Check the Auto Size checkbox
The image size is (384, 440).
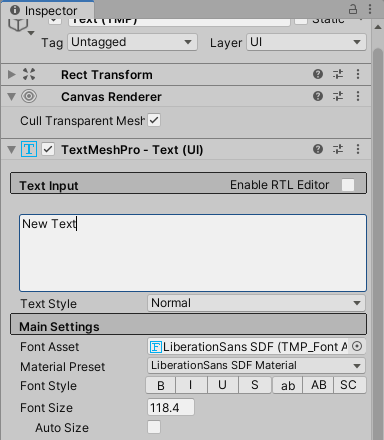point(154,427)
